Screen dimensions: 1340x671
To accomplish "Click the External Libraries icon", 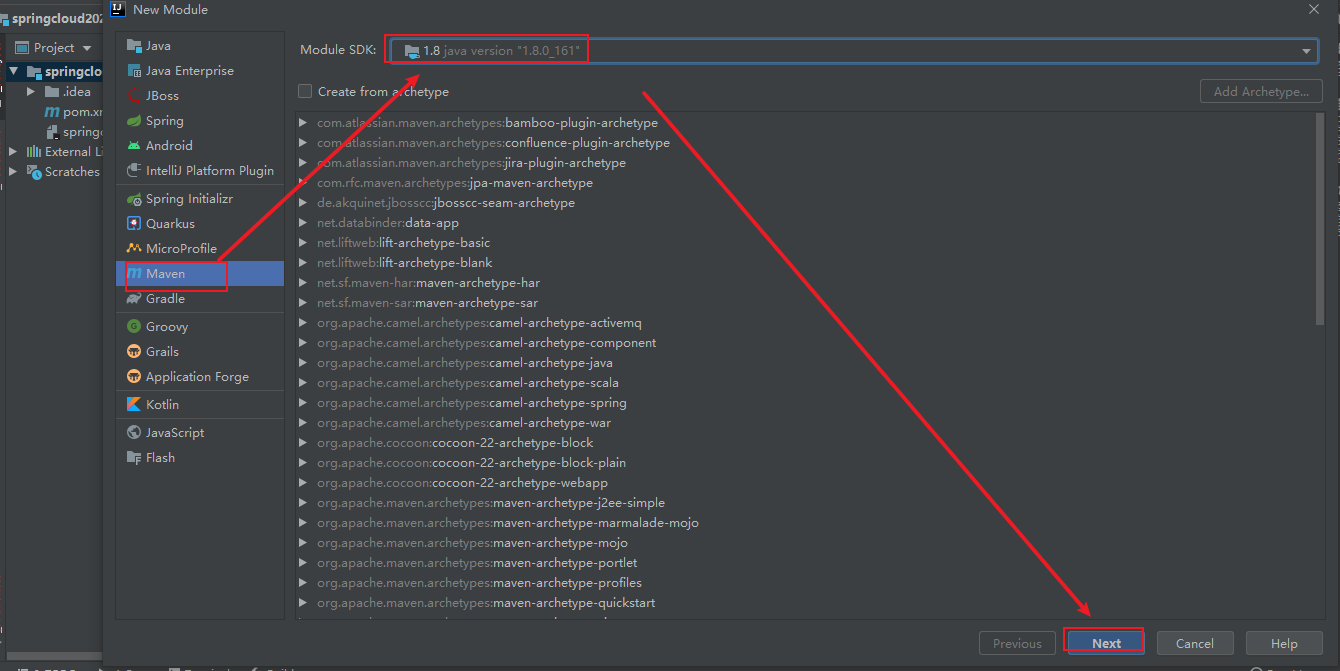I will click(x=33, y=152).
